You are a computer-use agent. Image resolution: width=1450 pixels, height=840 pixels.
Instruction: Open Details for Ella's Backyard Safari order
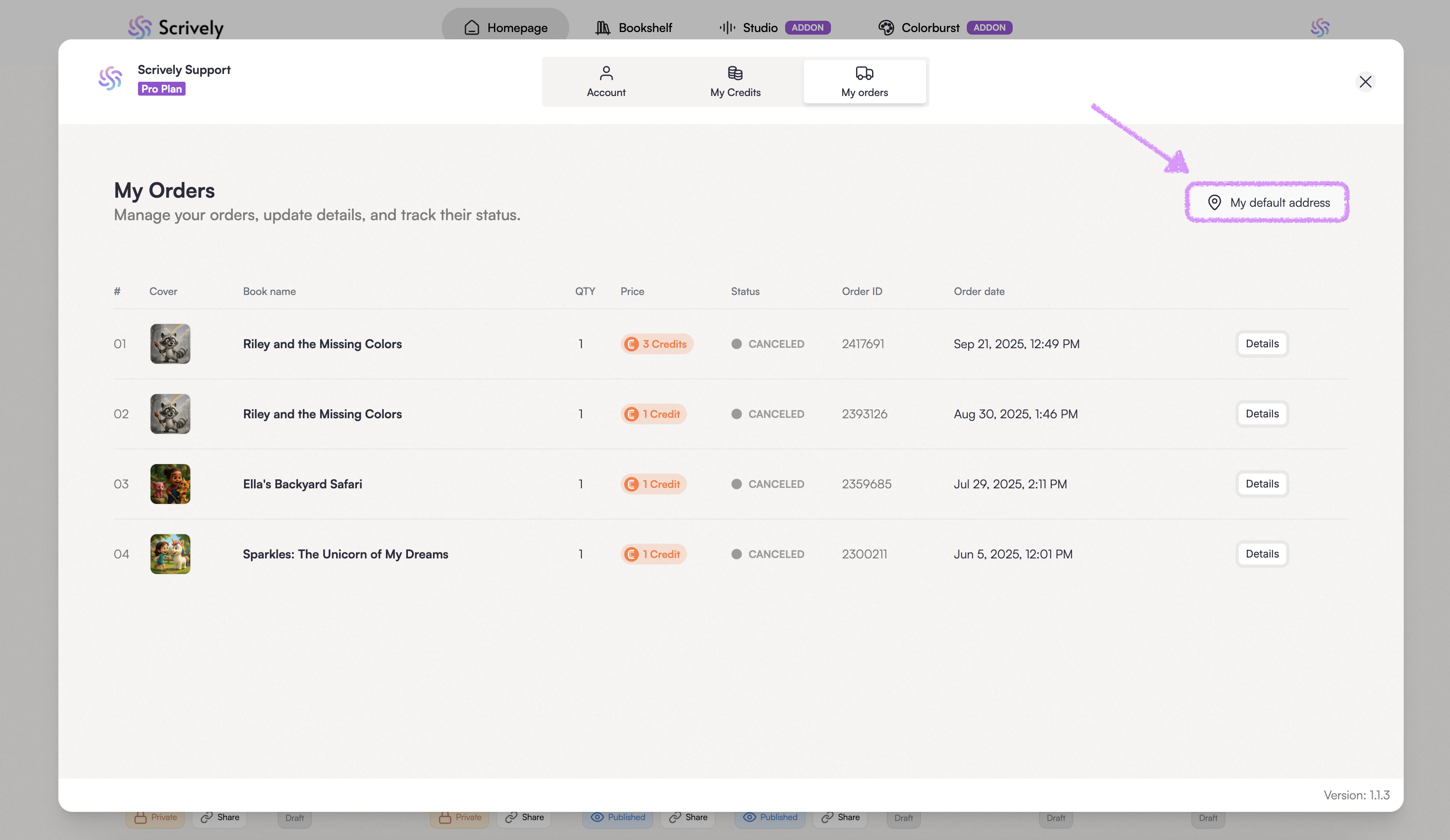pyautogui.click(x=1262, y=484)
